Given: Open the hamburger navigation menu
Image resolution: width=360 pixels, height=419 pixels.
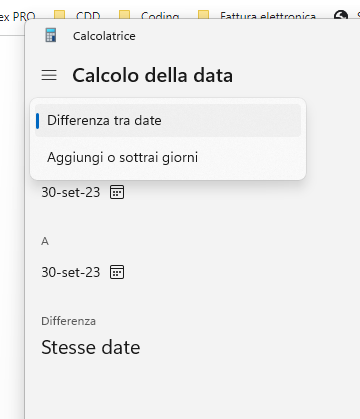Looking at the screenshot, I should tap(49, 75).
